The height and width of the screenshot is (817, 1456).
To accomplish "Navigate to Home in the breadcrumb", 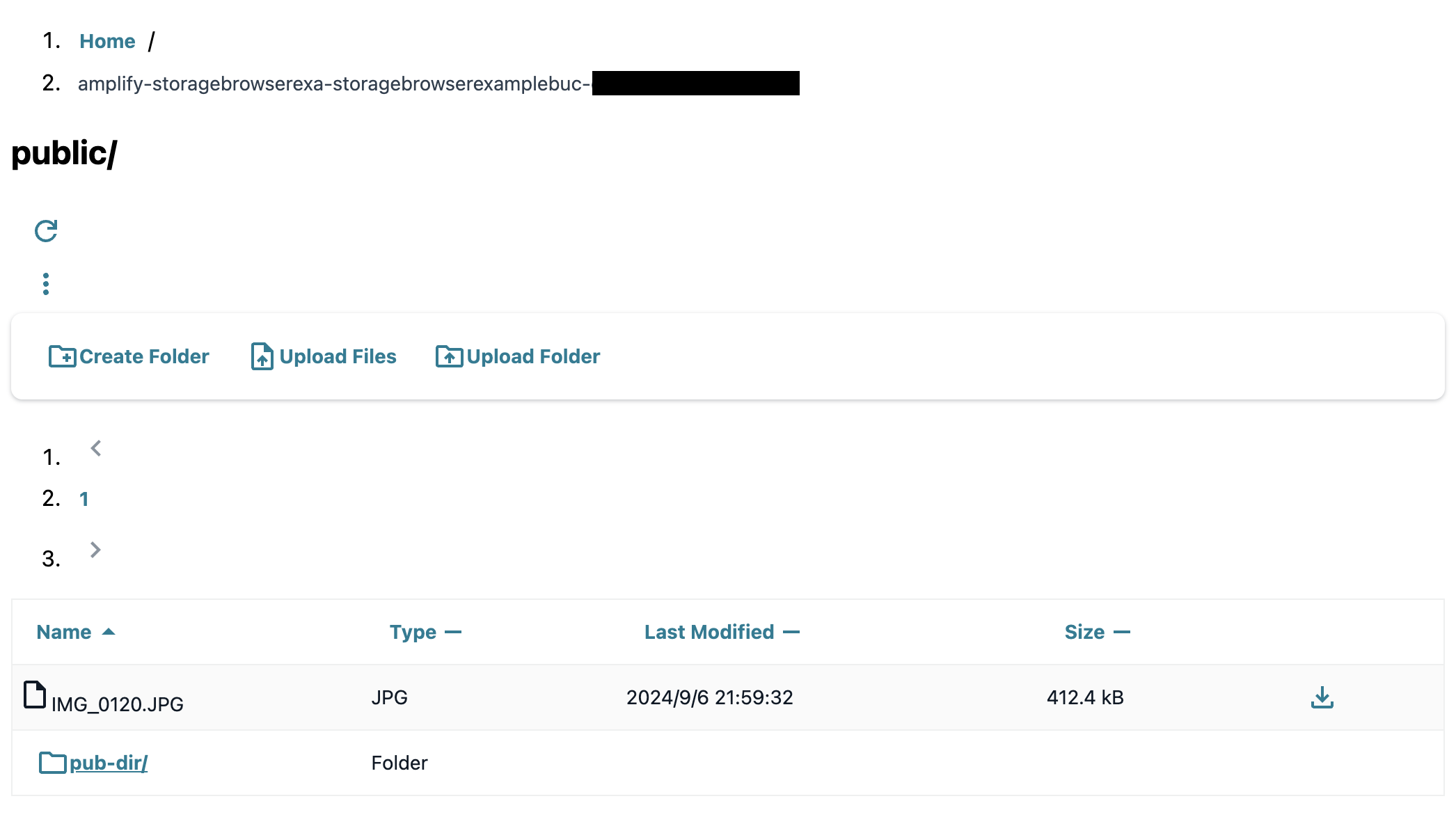I will pos(107,42).
